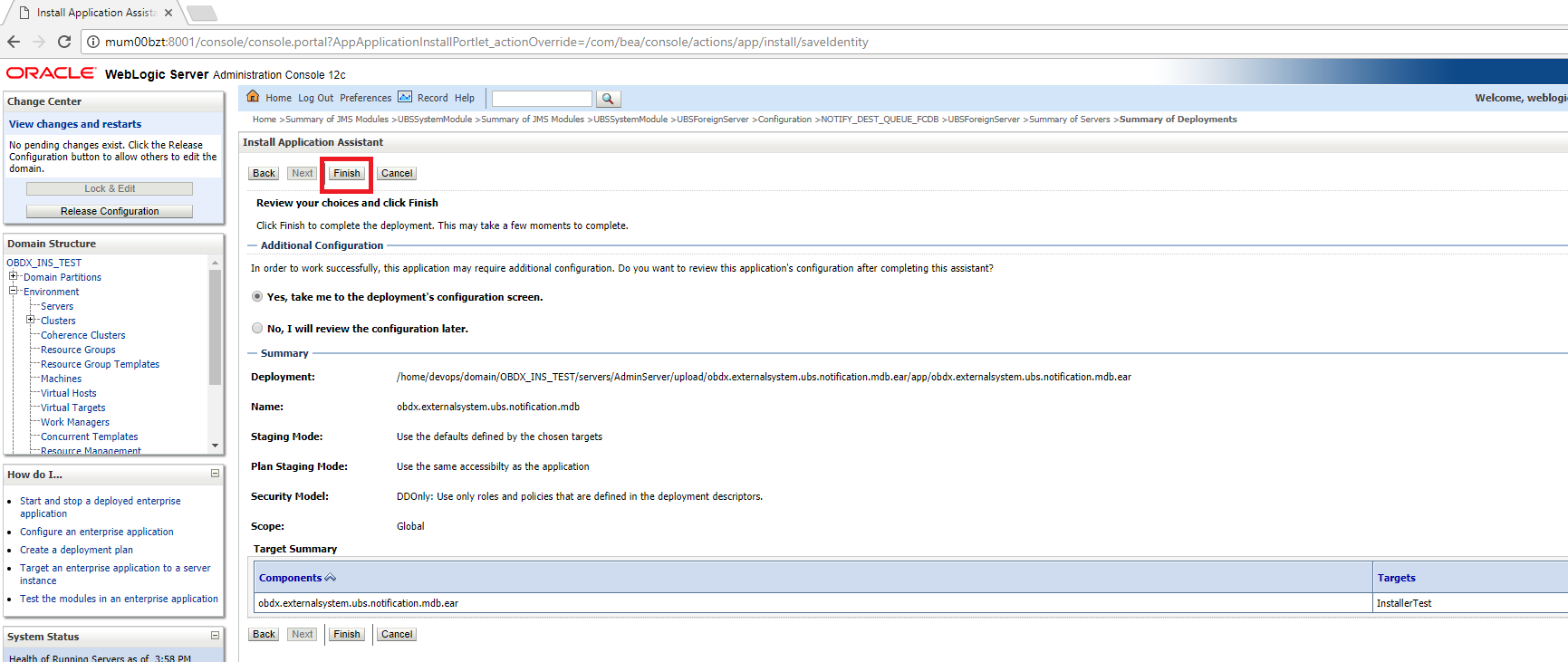
Task: Open NOTIFY_DEST_QUEUE_FCDB breadcrumb link
Action: tap(880, 120)
